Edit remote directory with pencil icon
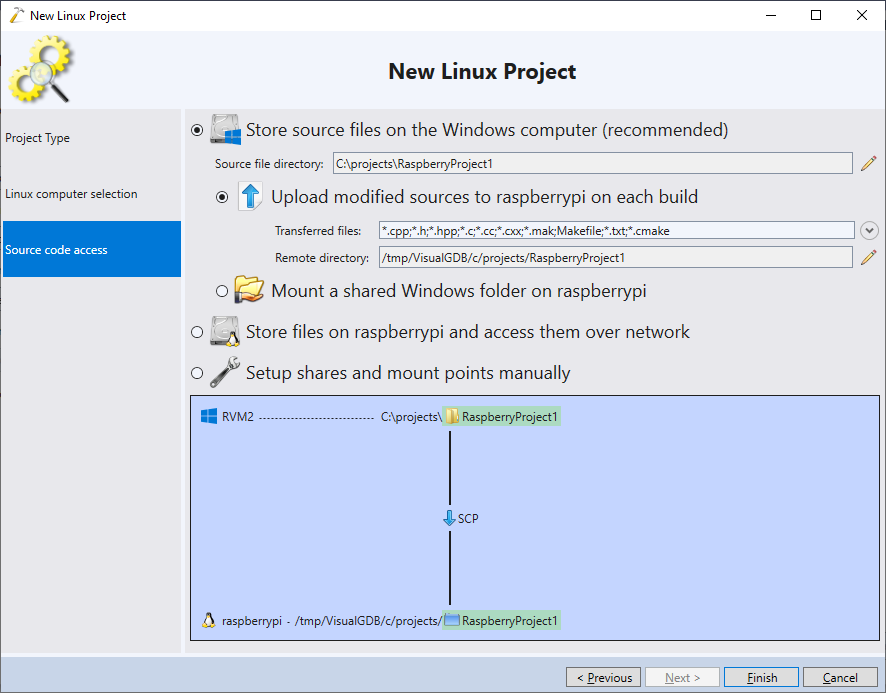Screen dimensions: 886x693 pyautogui.click(x=868, y=258)
